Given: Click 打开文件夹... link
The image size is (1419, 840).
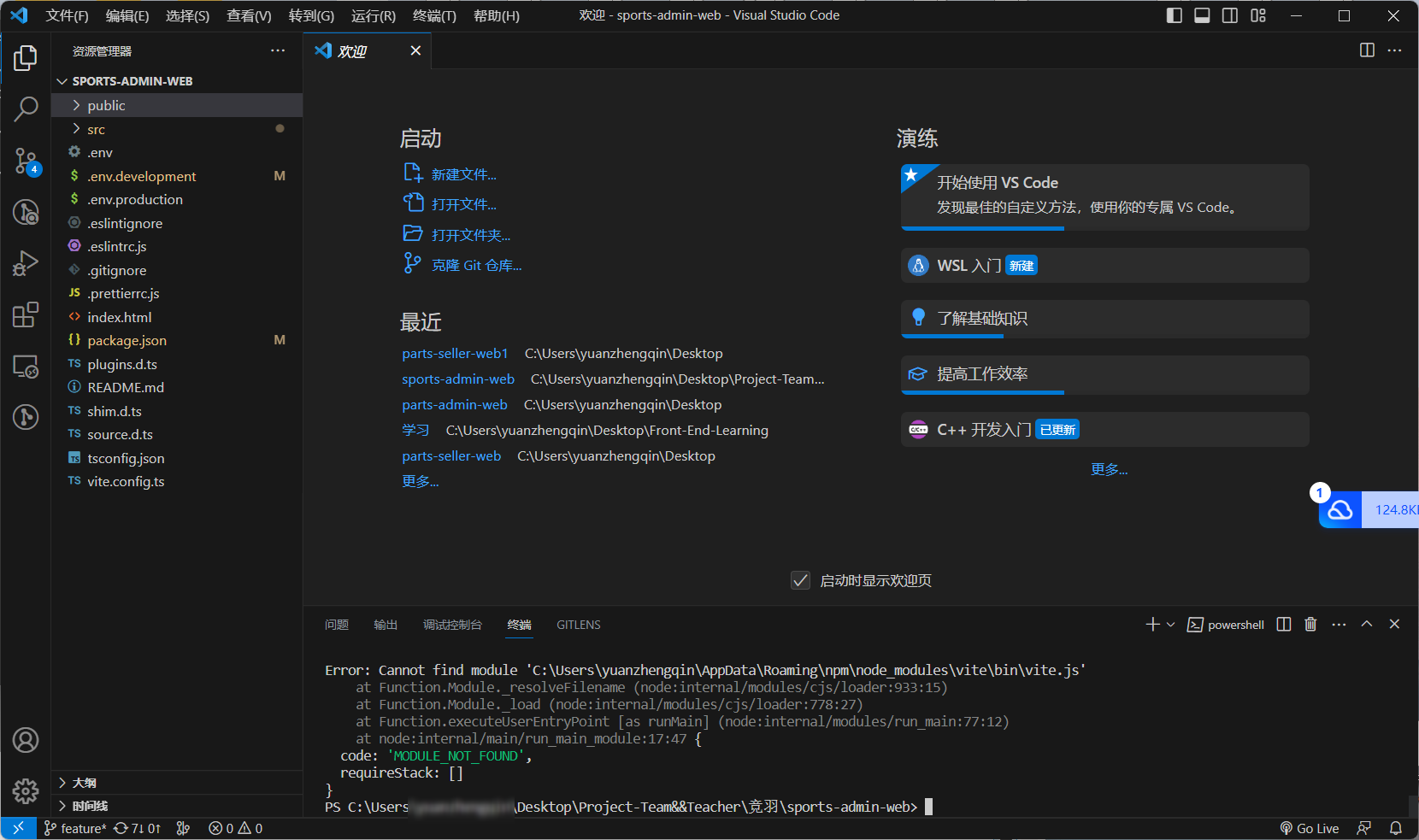Looking at the screenshot, I should [470, 235].
